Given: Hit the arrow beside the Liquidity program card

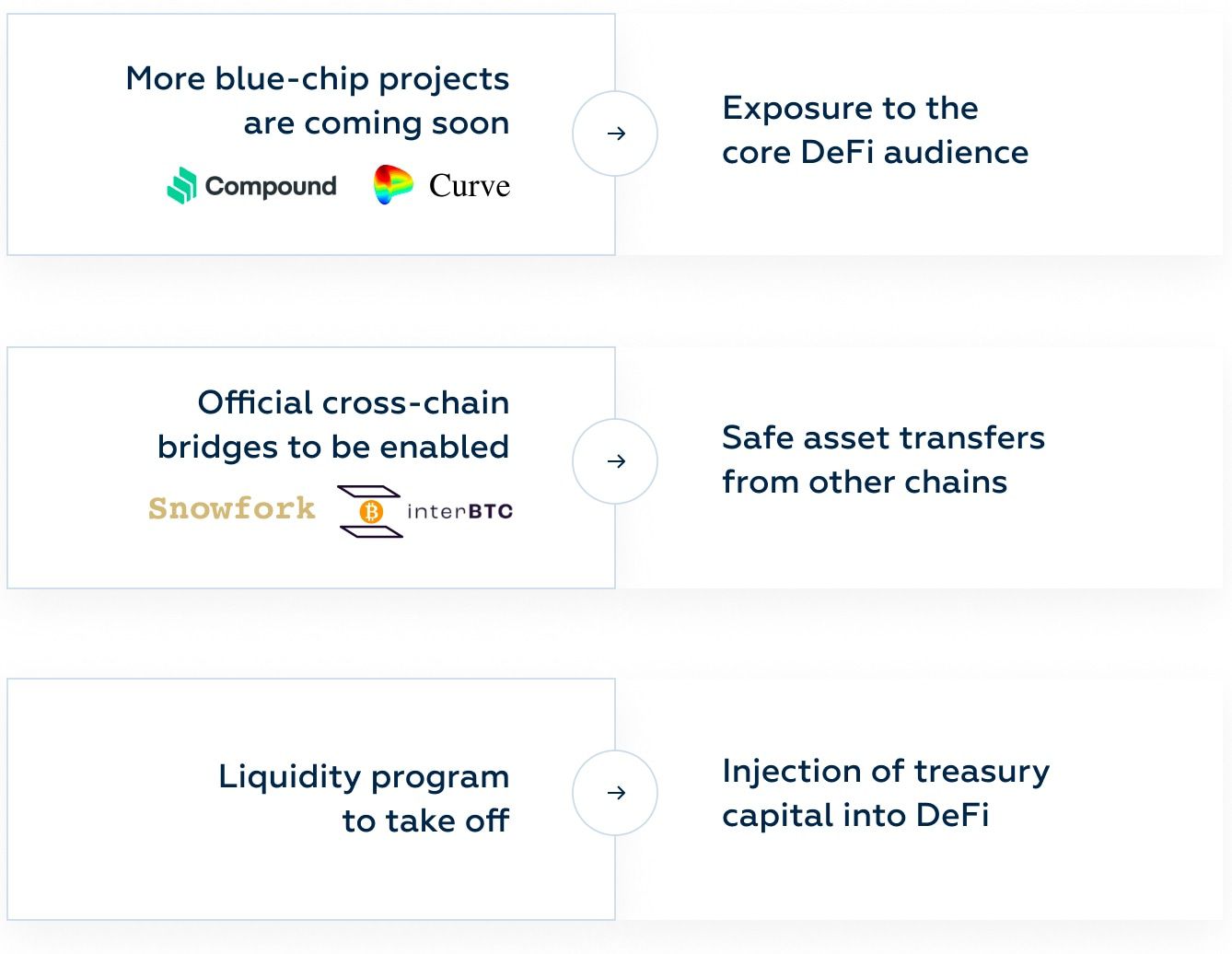Looking at the screenshot, I should pos(615,793).
